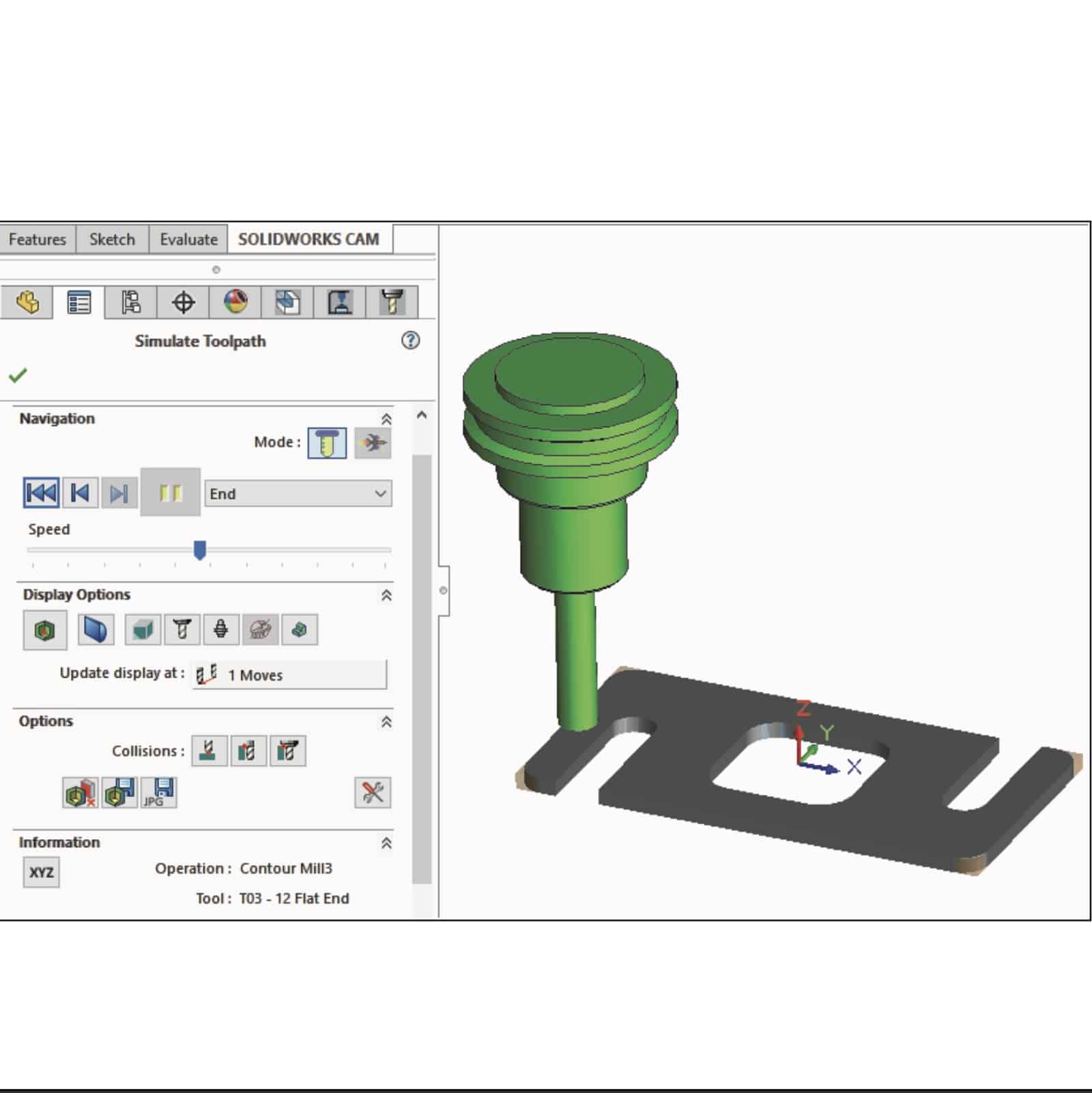Click the XYZ information button
1092x1093 pixels.
pos(41,872)
